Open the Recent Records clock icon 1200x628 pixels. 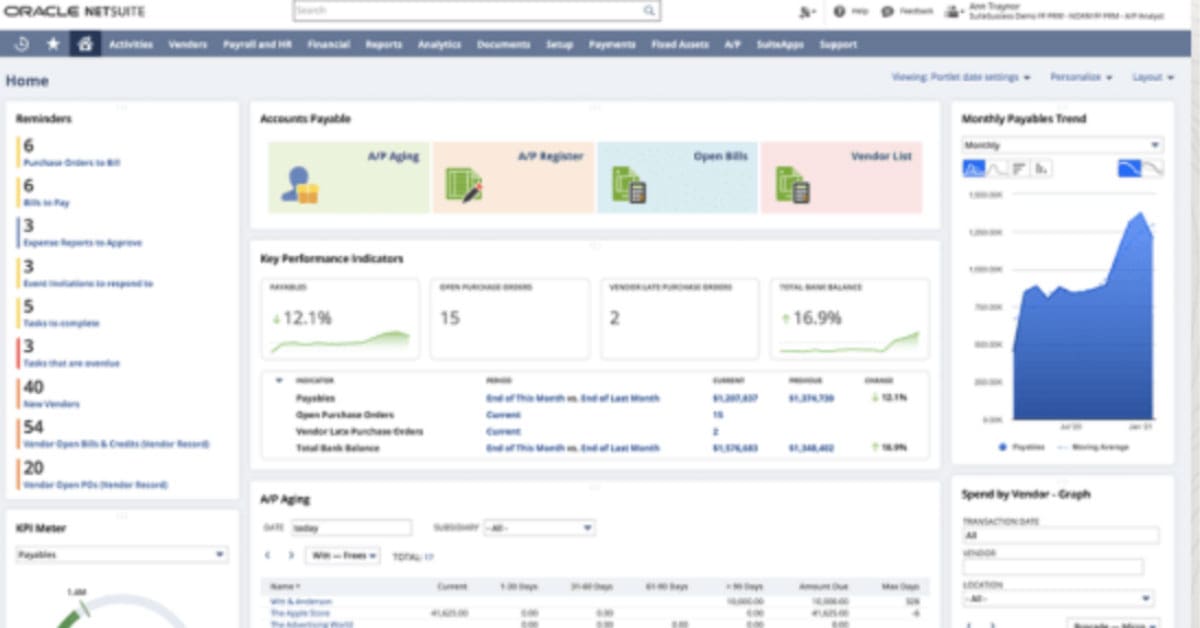click(23, 44)
